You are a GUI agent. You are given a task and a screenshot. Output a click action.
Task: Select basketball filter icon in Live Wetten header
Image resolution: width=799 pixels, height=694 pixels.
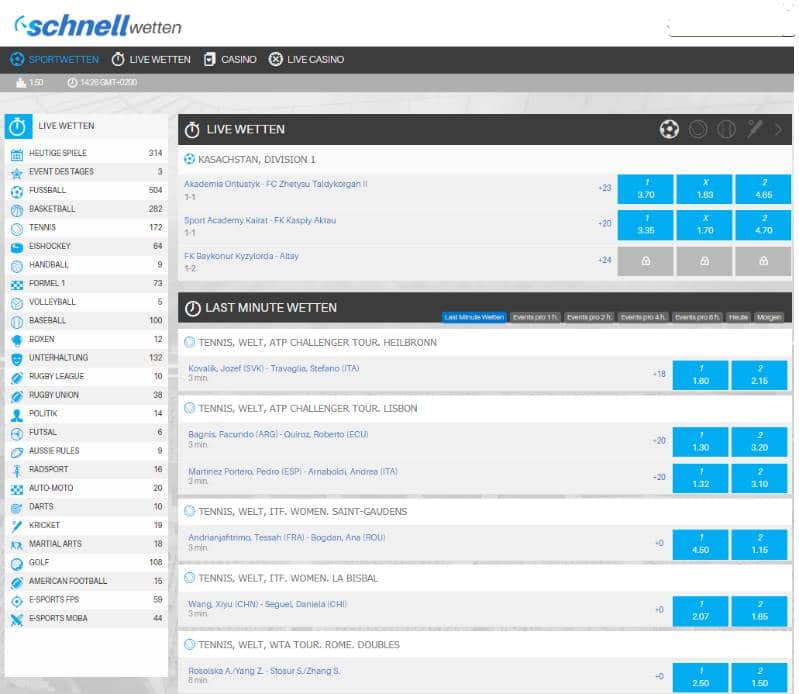tap(726, 129)
